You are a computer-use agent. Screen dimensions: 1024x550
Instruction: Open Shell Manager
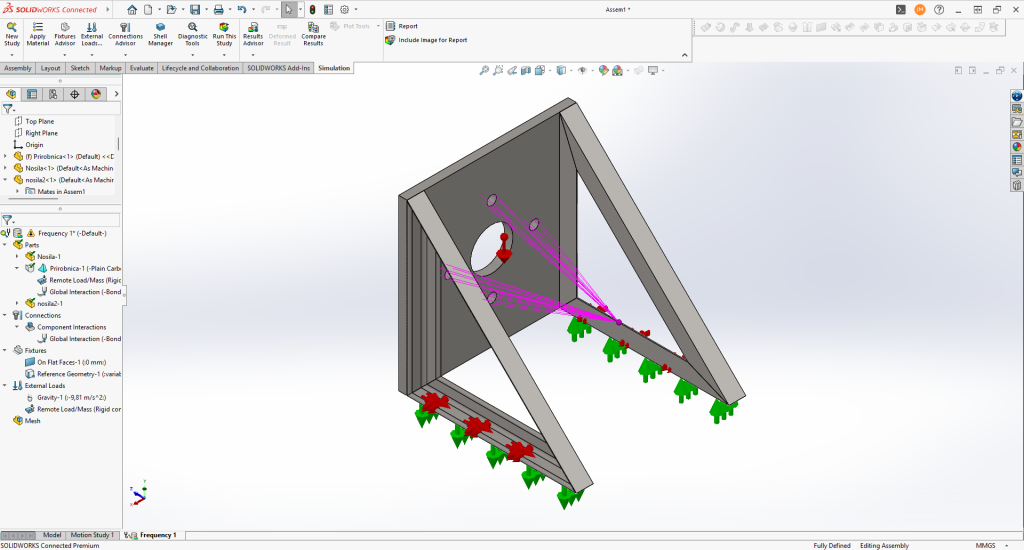coord(160,34)
